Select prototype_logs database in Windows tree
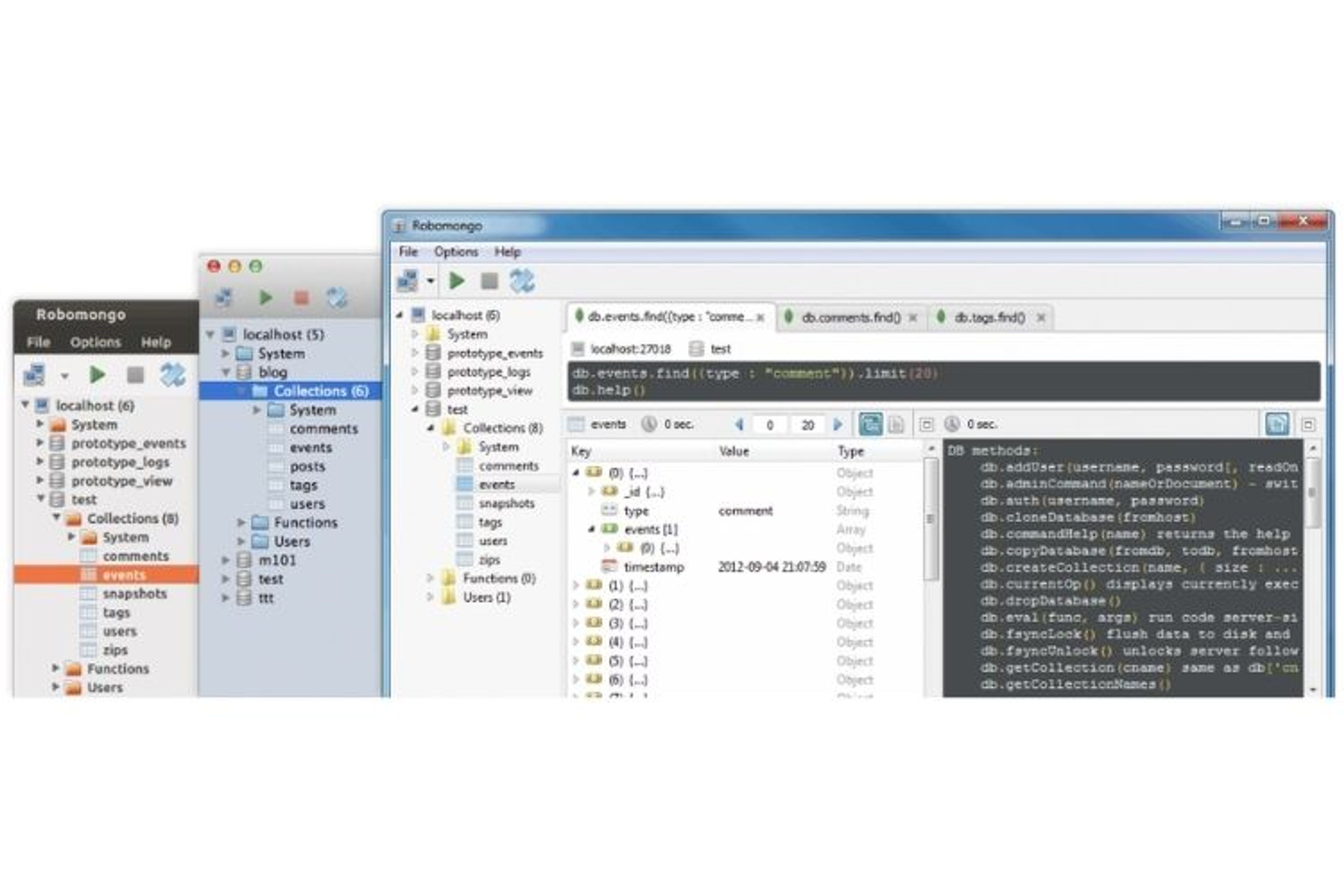 [489, 372]
